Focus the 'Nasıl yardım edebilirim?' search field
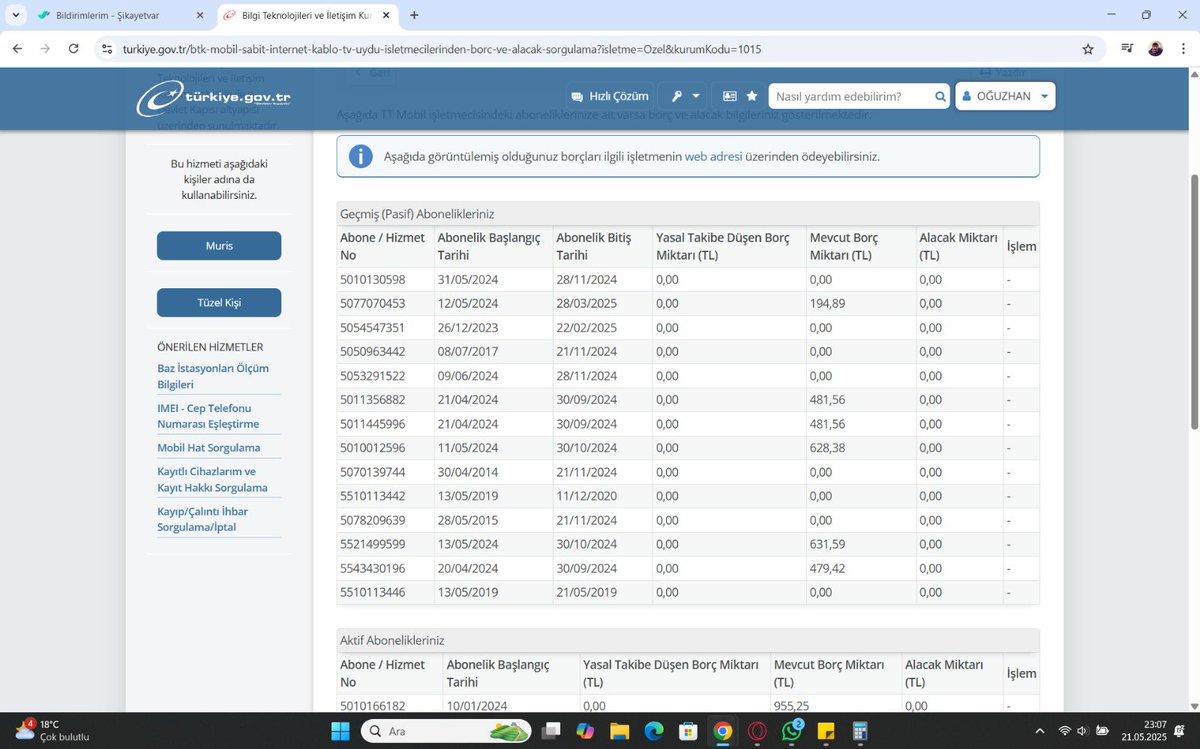The image size is (1200, 749). tap(853, 96)
